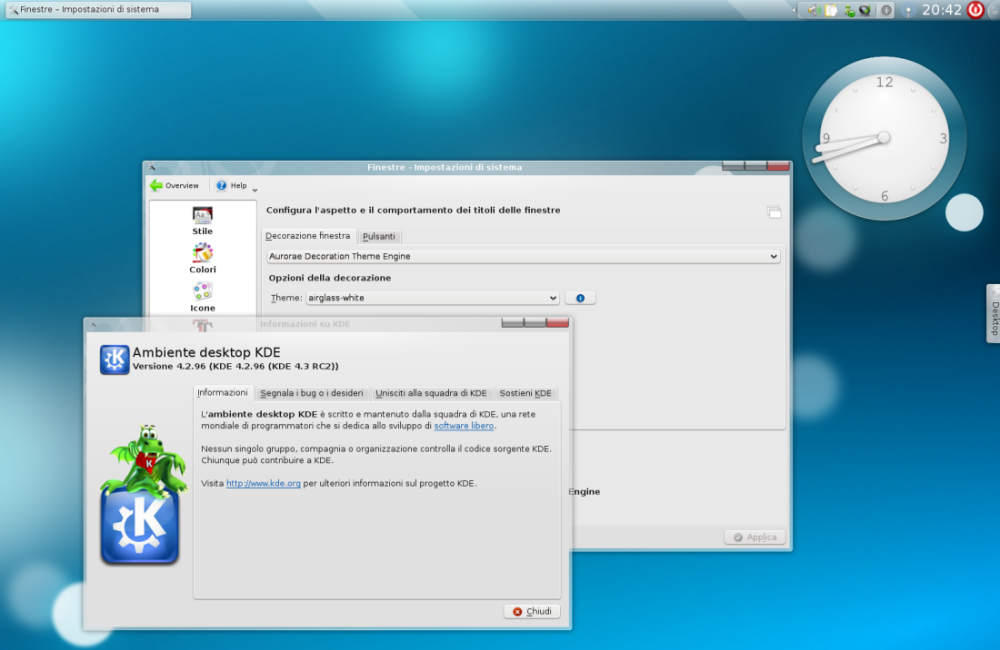Screen dimensions: 1000x650
Task: Open the Segnala i bug o i desideri tab
Action: 312,393
